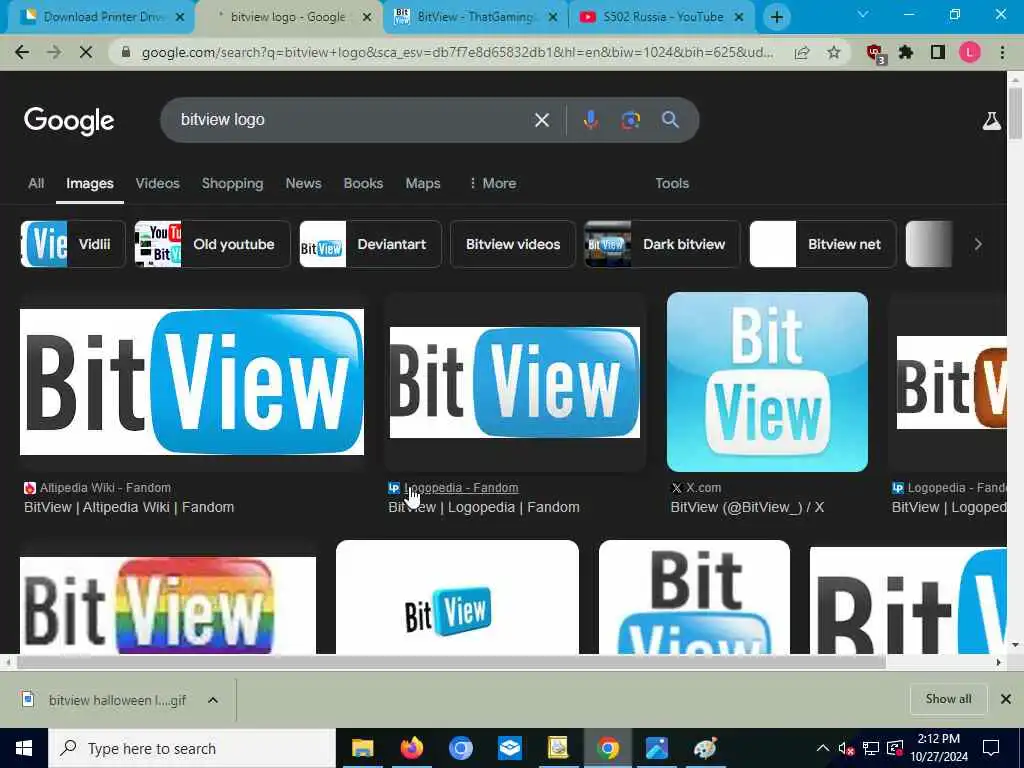Open BitView | Logopedia | Fandom result title
Image resolution: width=1024 pixels, height=768 pixels.
point(484,507)
